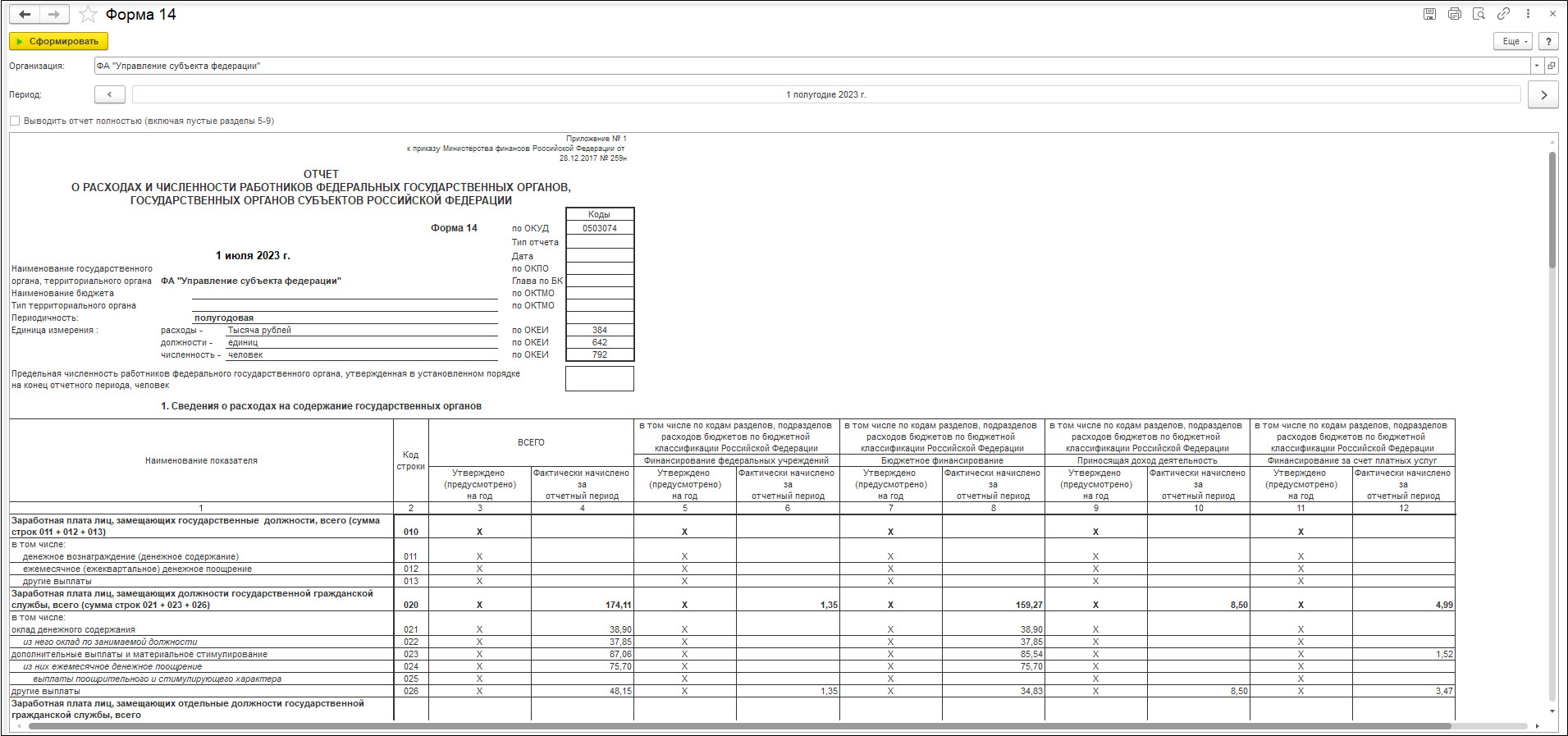Open the three-dots kebab menu
Screen dimensions: 1568x736
(x=1528, y=14)
